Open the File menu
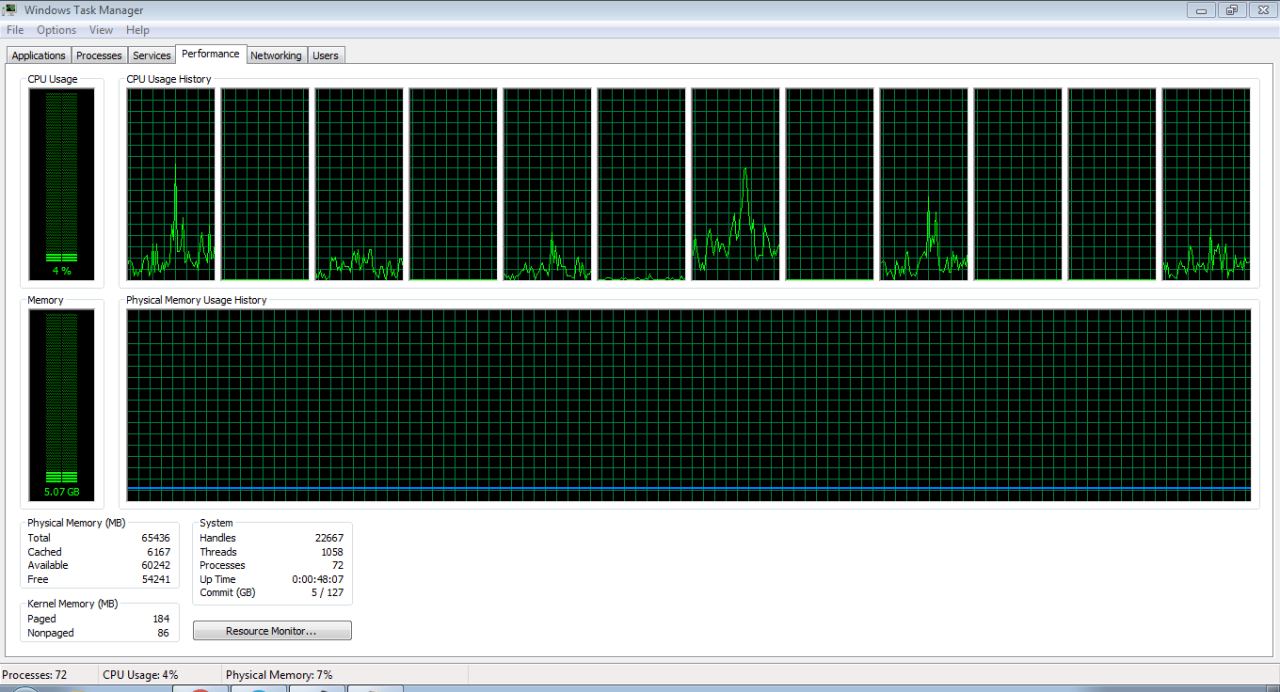Screen dimensions: 1280x692 point(15,30)
